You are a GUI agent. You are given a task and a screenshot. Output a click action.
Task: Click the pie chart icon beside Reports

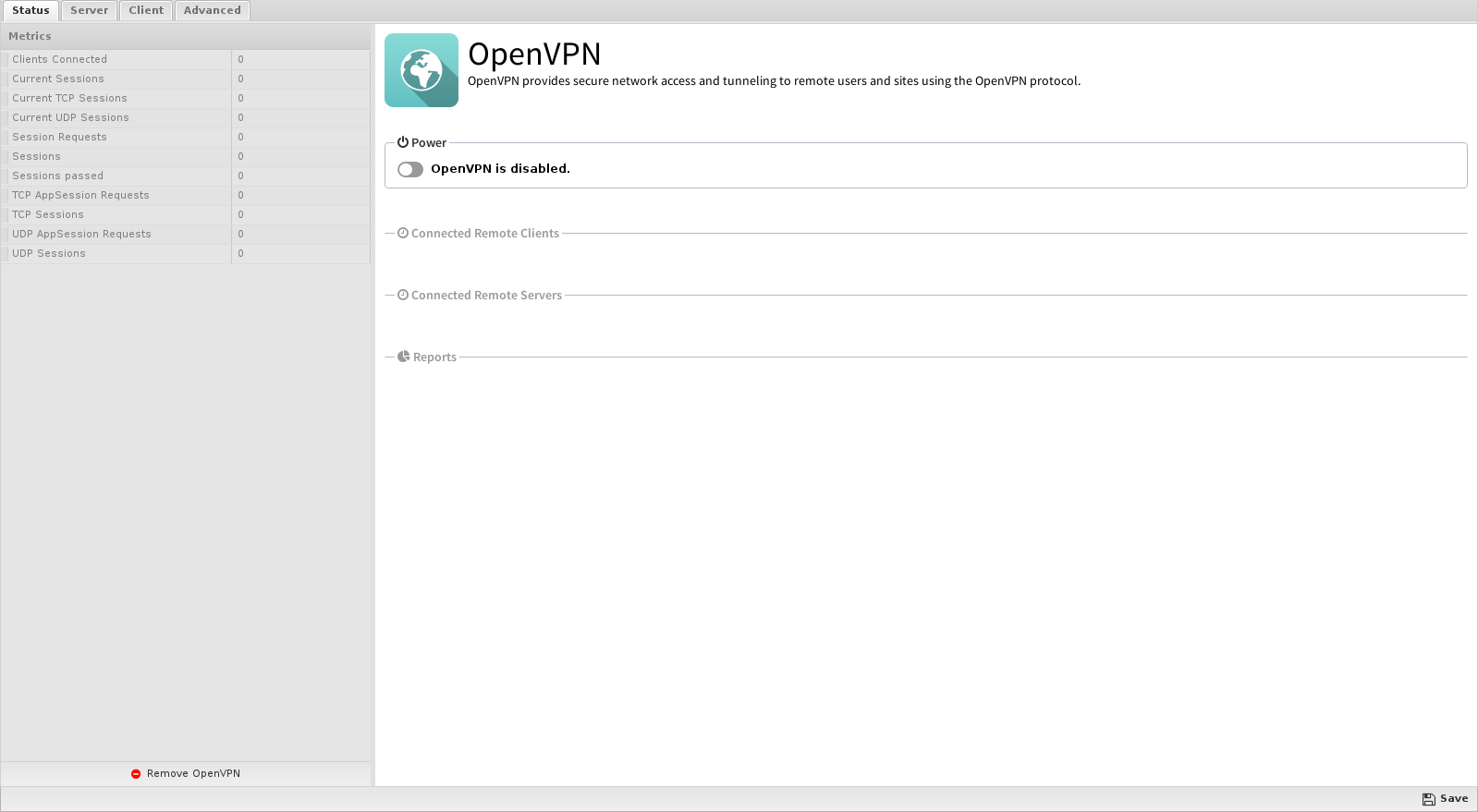click(404, 357)
